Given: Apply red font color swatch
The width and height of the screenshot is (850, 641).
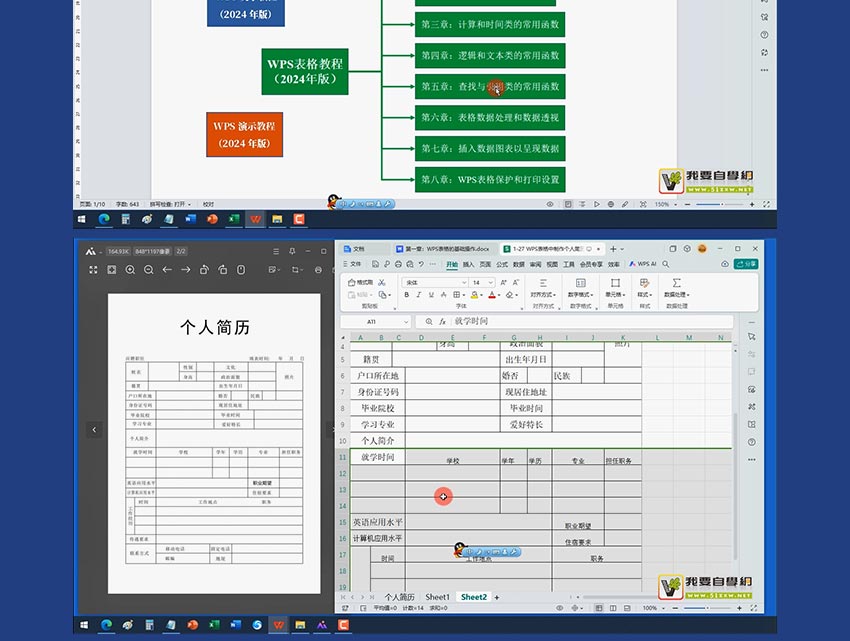Looking at the screenshot, I should (x=492, y=294).
